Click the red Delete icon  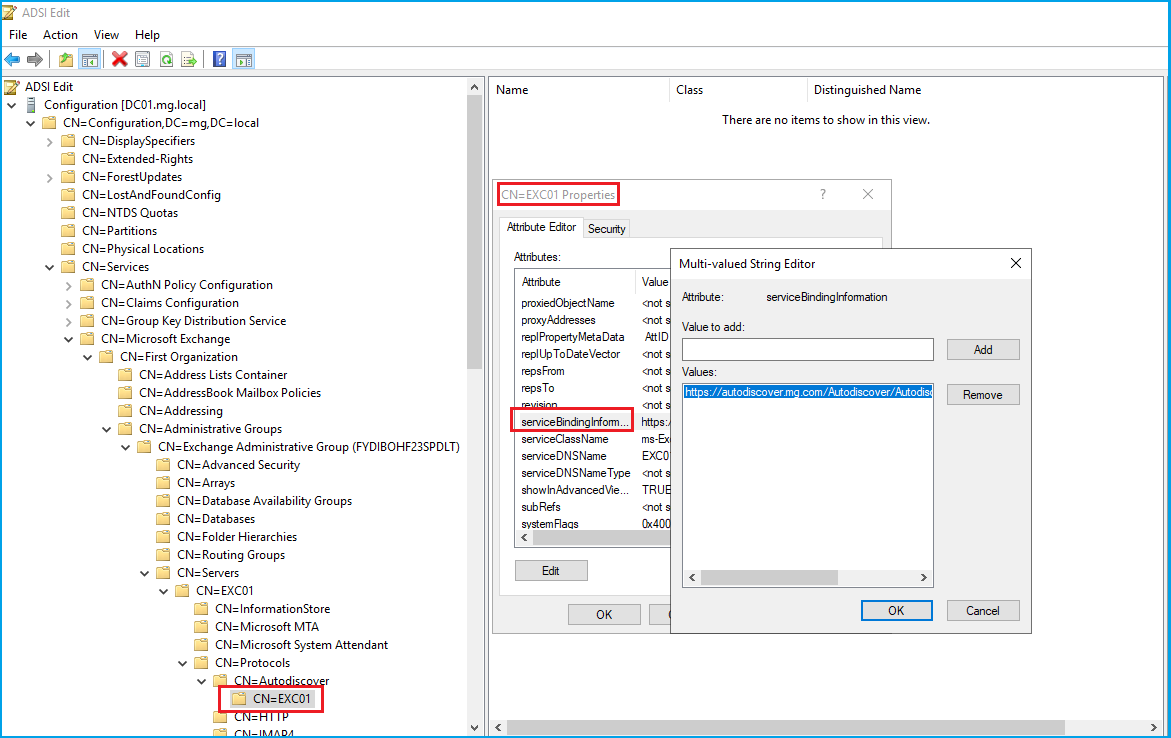[x=120, y=60]
